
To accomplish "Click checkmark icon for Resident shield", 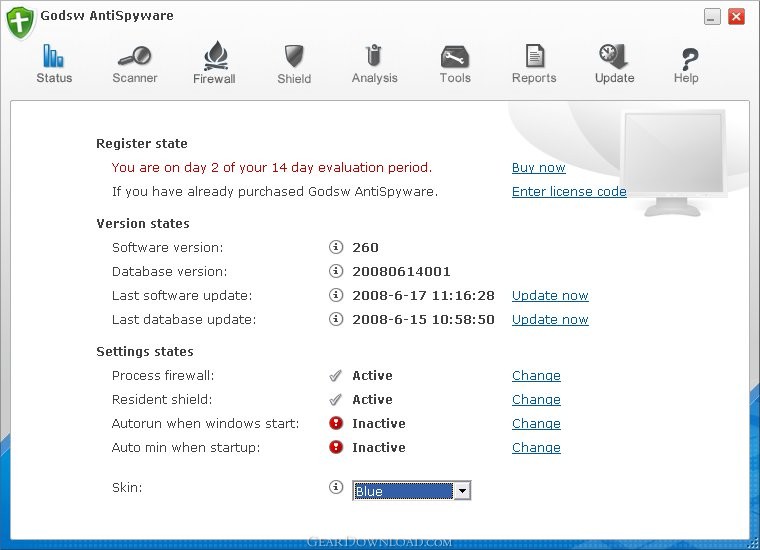I will click(x=335, y=399).
